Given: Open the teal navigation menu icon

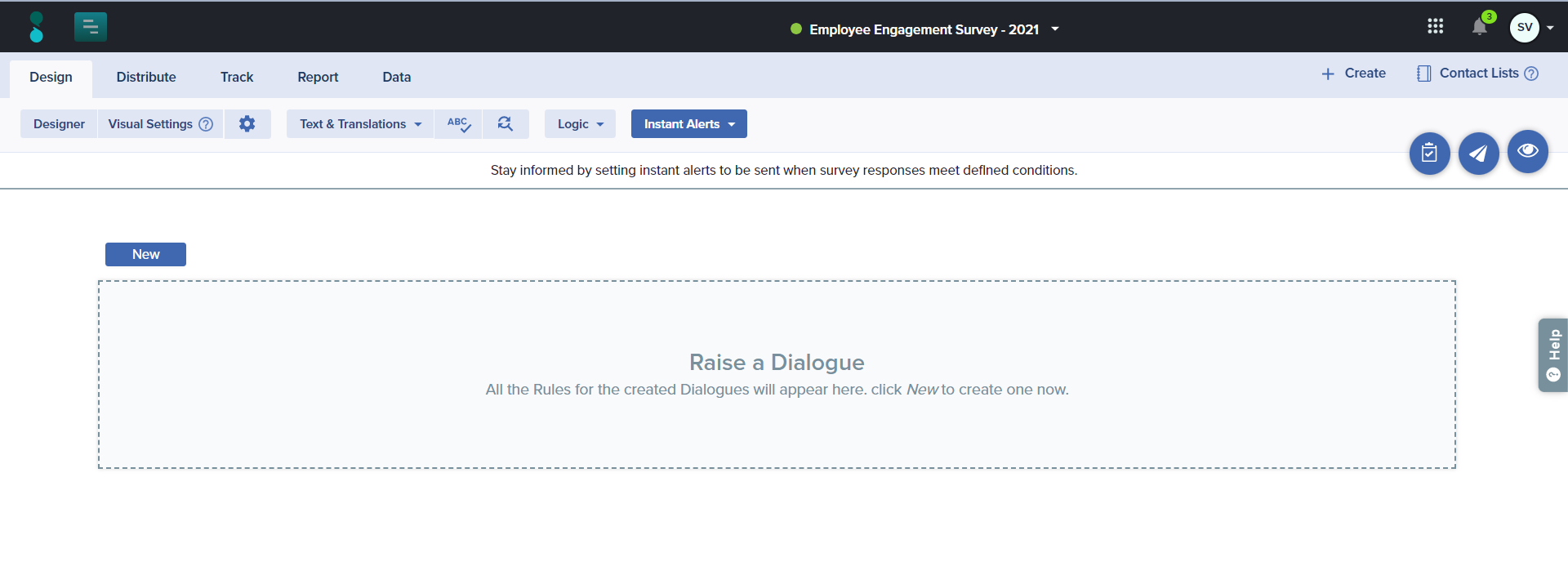Looking at the screenshot, I should (x=90, y=27).
